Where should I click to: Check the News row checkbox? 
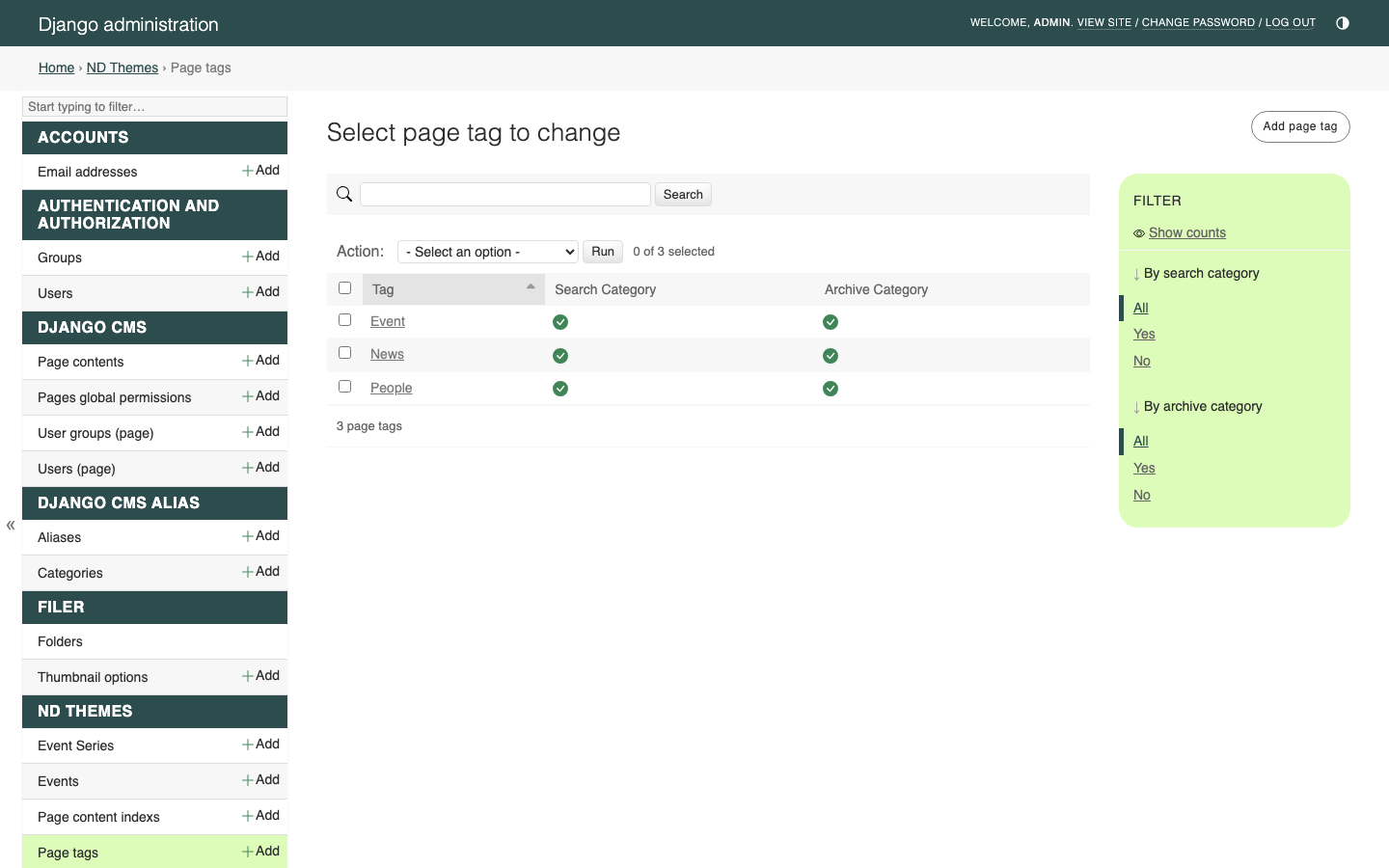344,353
